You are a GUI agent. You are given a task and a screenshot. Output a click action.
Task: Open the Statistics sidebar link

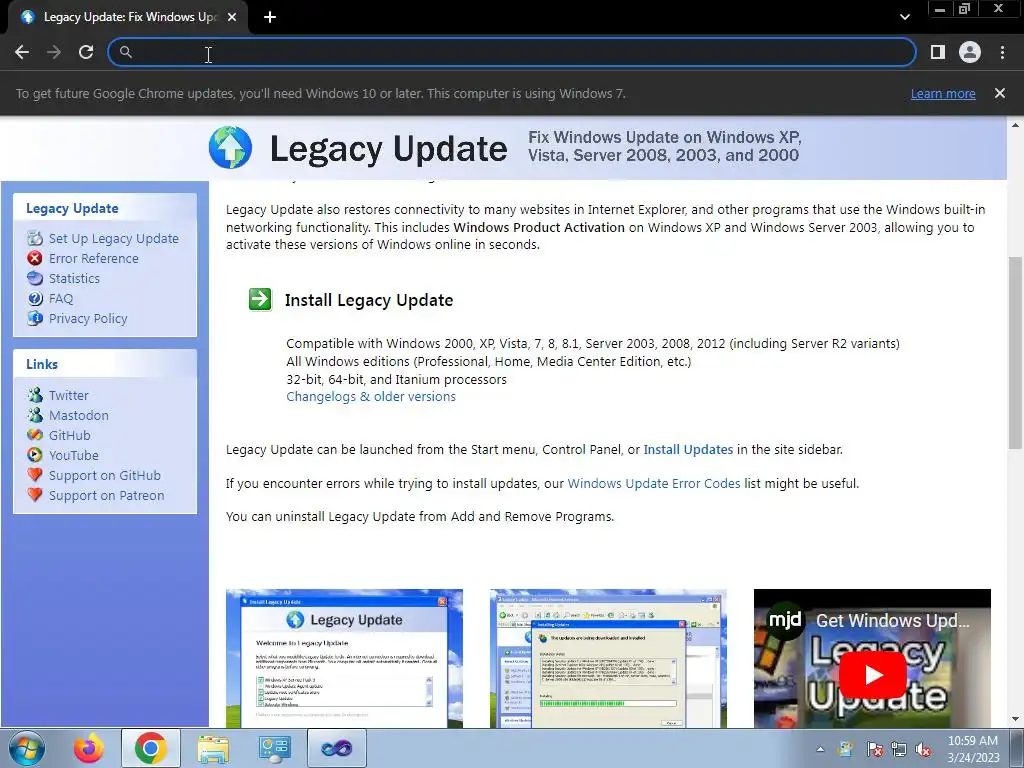[x=74, y=278]
